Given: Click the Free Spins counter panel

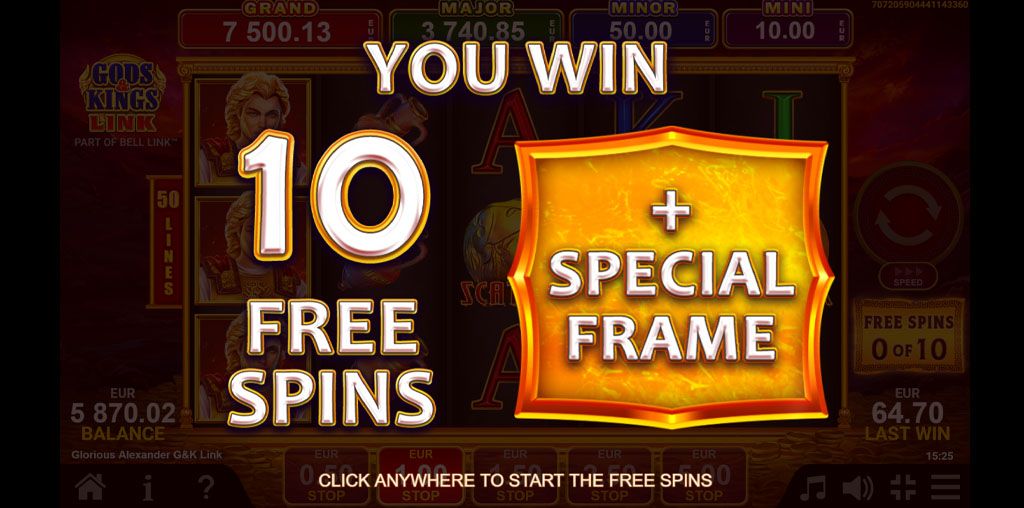Looking at the screenshot, I should (x=908, y=337).
